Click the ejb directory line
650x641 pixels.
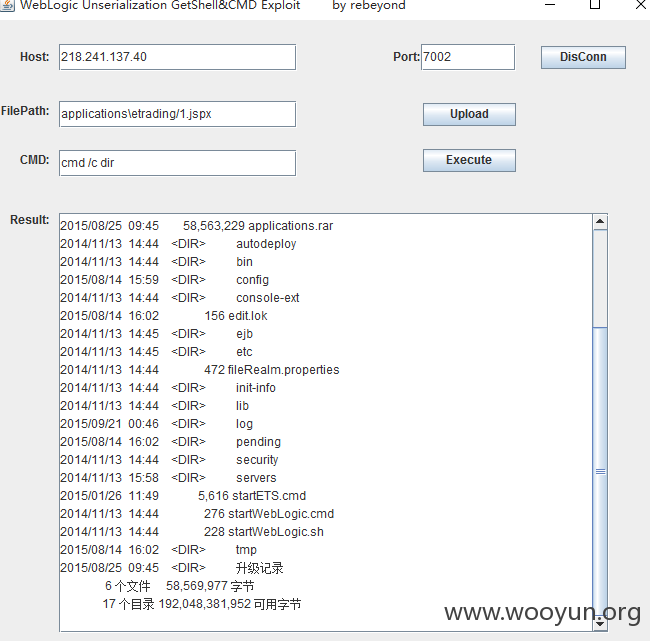pyautogui.click(x=157, y=334)
